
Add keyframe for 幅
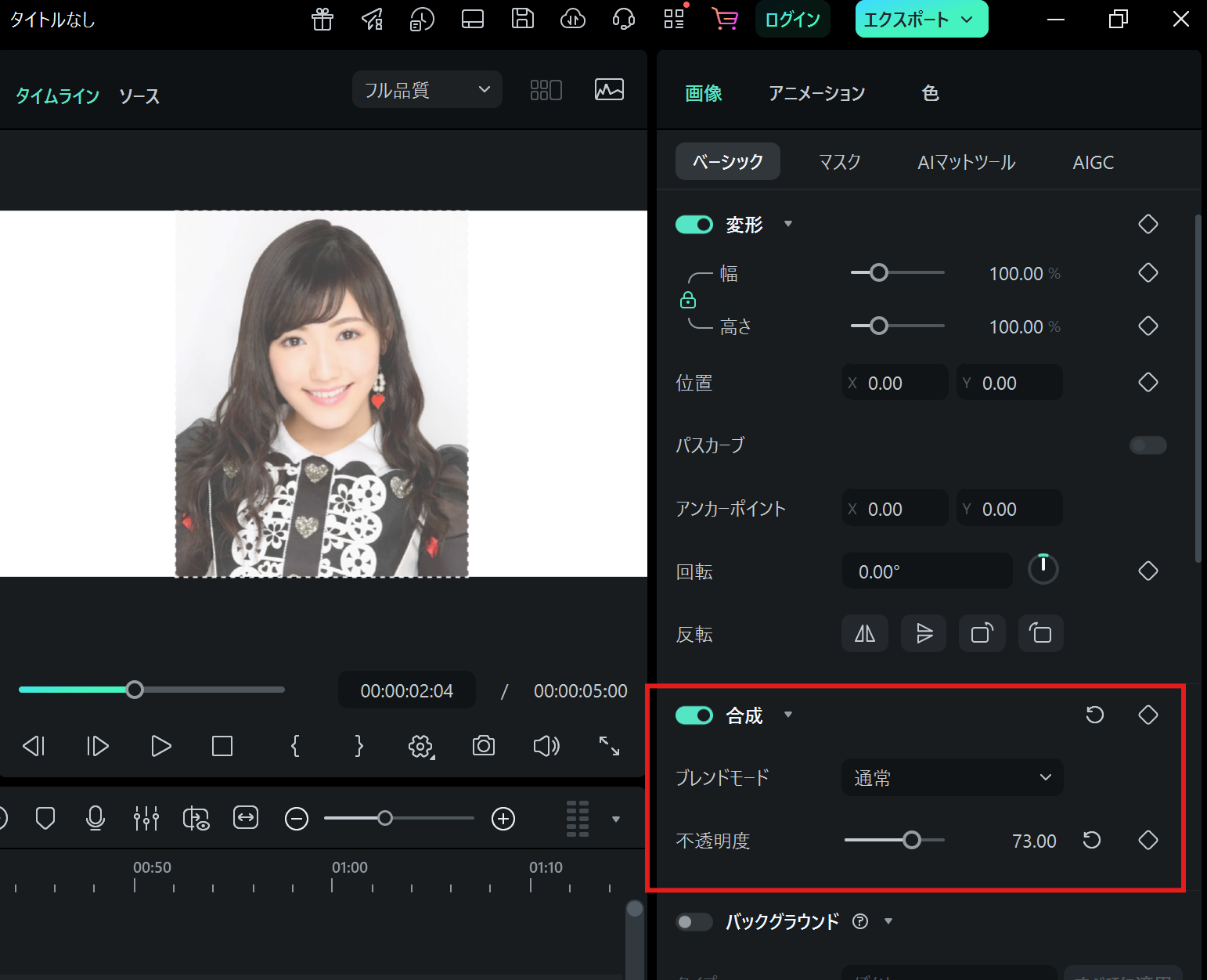pos(1148,272)
